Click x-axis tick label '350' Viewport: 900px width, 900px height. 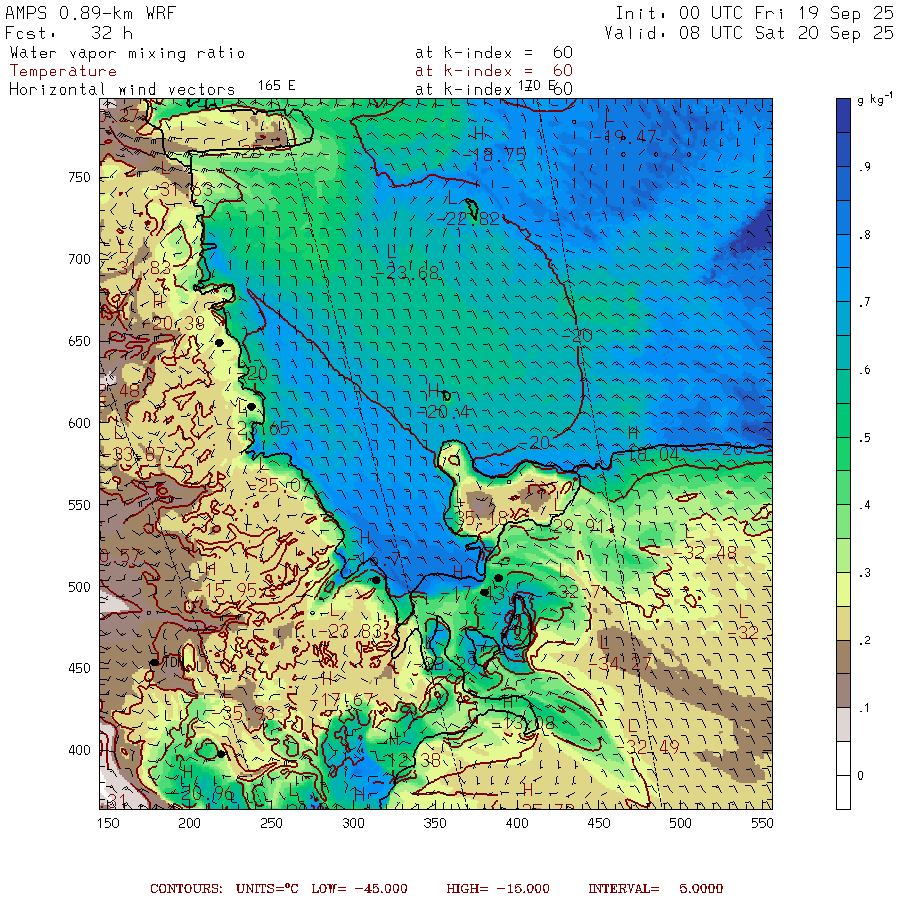coord(435,823)
